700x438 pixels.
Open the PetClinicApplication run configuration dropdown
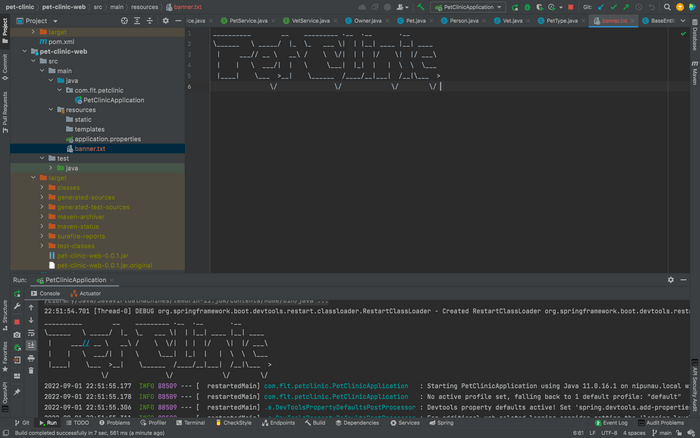pyautogui.click(x=468, y=7)
